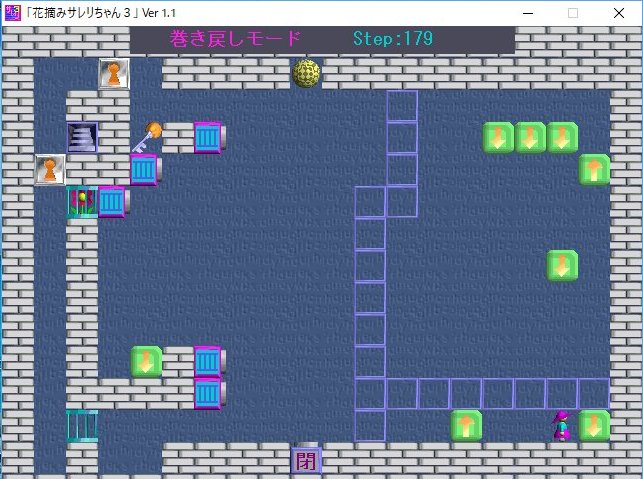The height and width of the screenshot is (479, 643).
Task: Select the staircase tile
Action: pyautogui.click(x=82, y=137)
